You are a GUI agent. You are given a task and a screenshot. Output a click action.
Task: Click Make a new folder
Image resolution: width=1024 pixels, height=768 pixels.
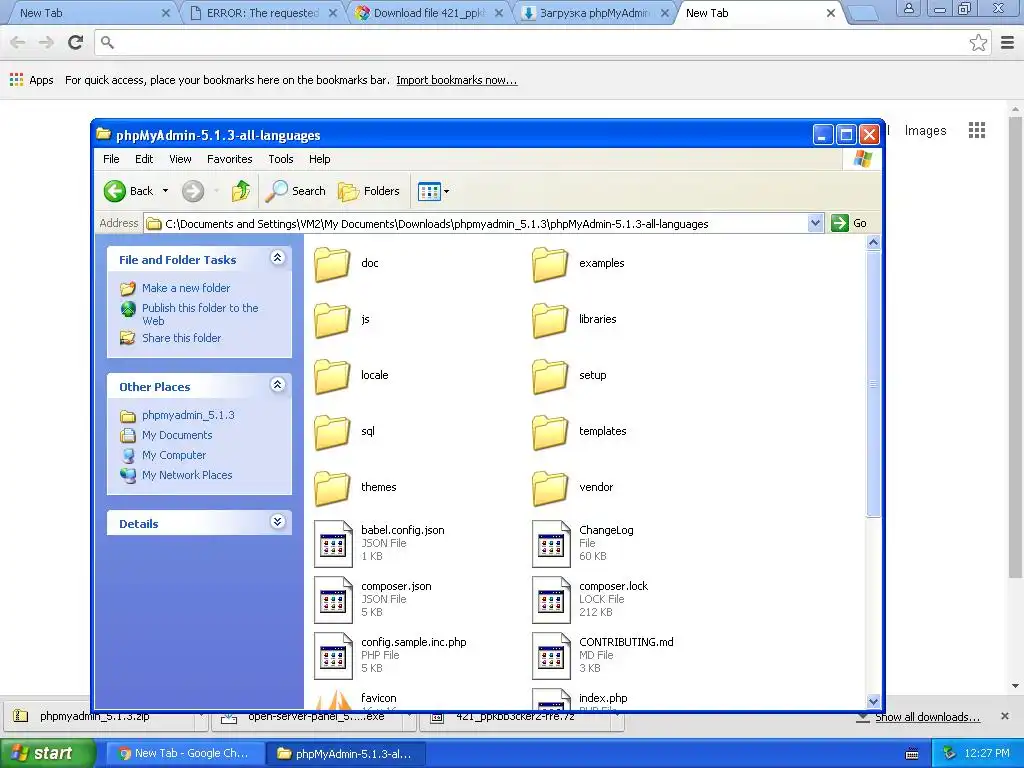coord(186,288)
